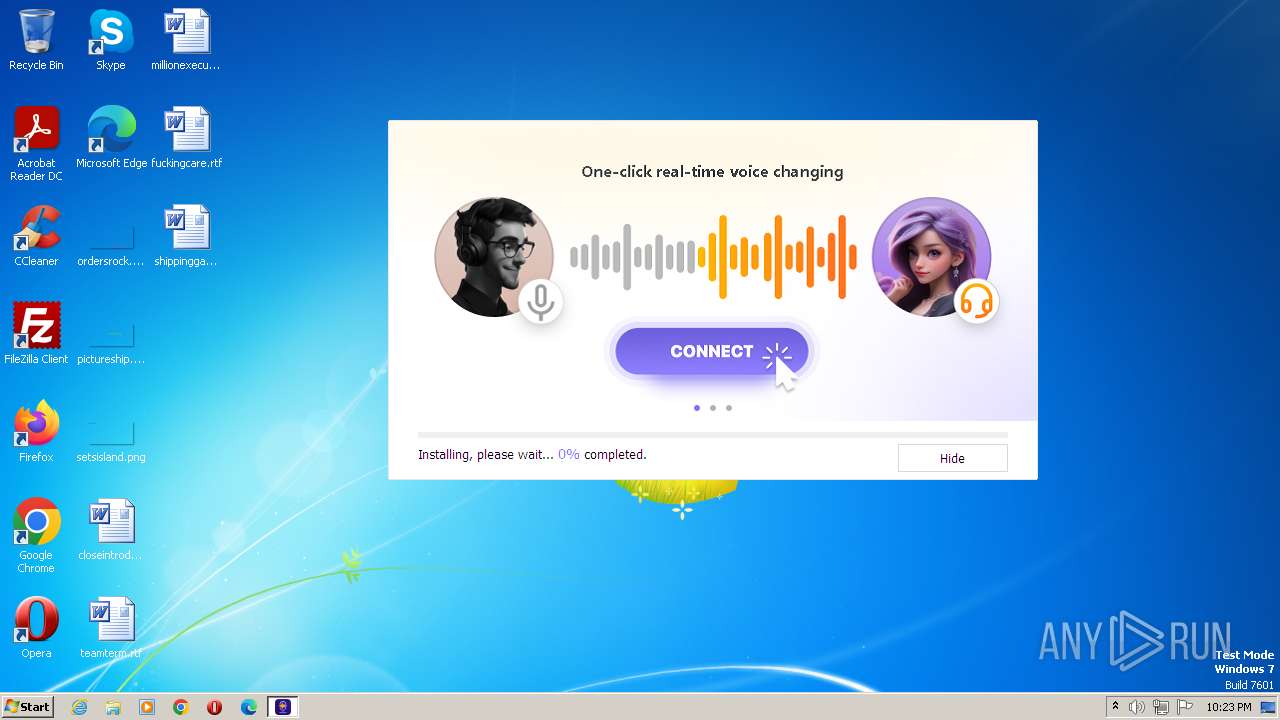Launch Edge from the taskbar

click(x=249, y=707)
